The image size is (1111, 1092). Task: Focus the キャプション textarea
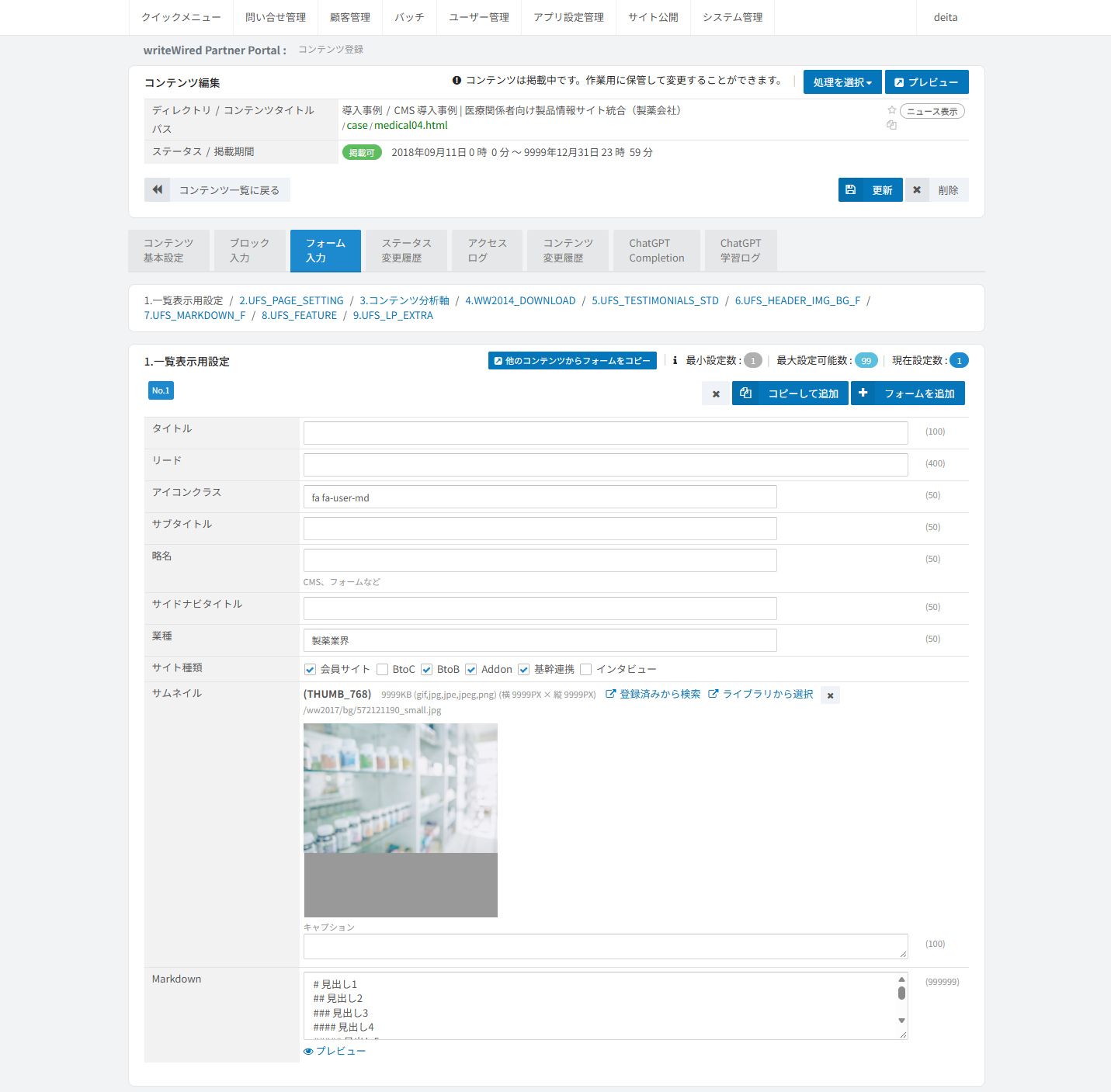click(x=606, y=946)
